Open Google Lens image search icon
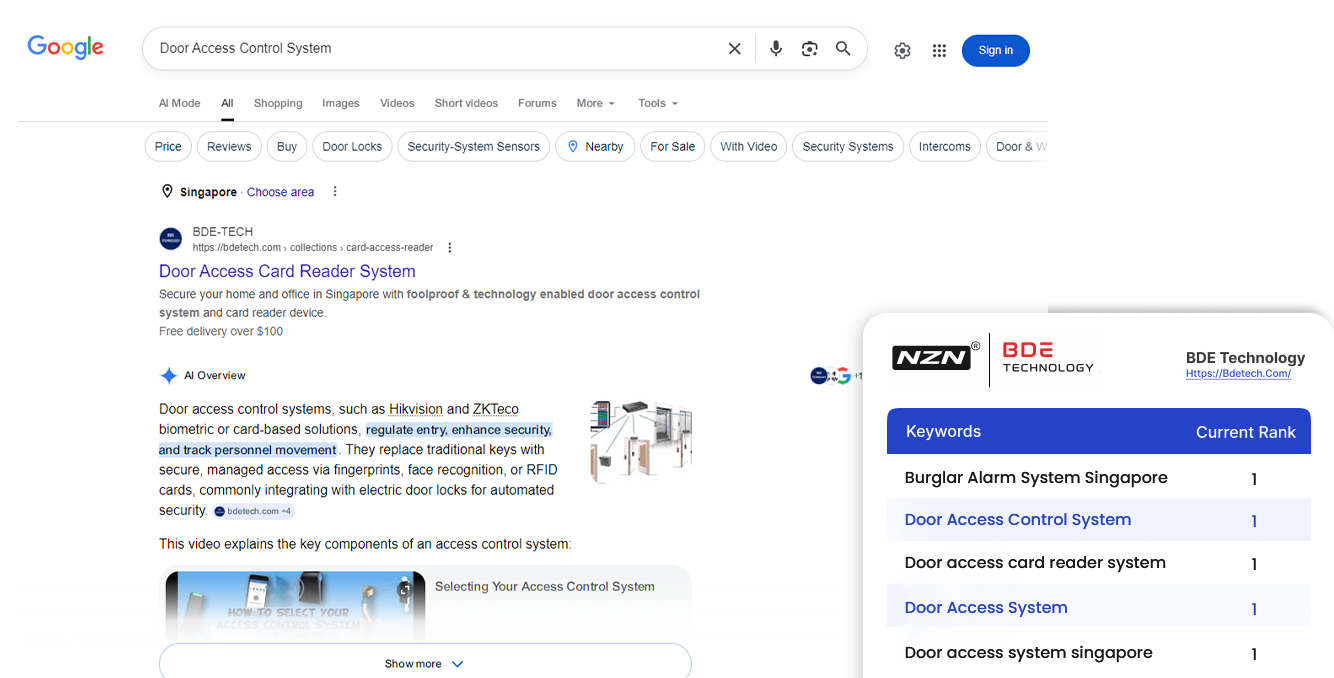This screenshot has height=678, width=1334. 810,49
